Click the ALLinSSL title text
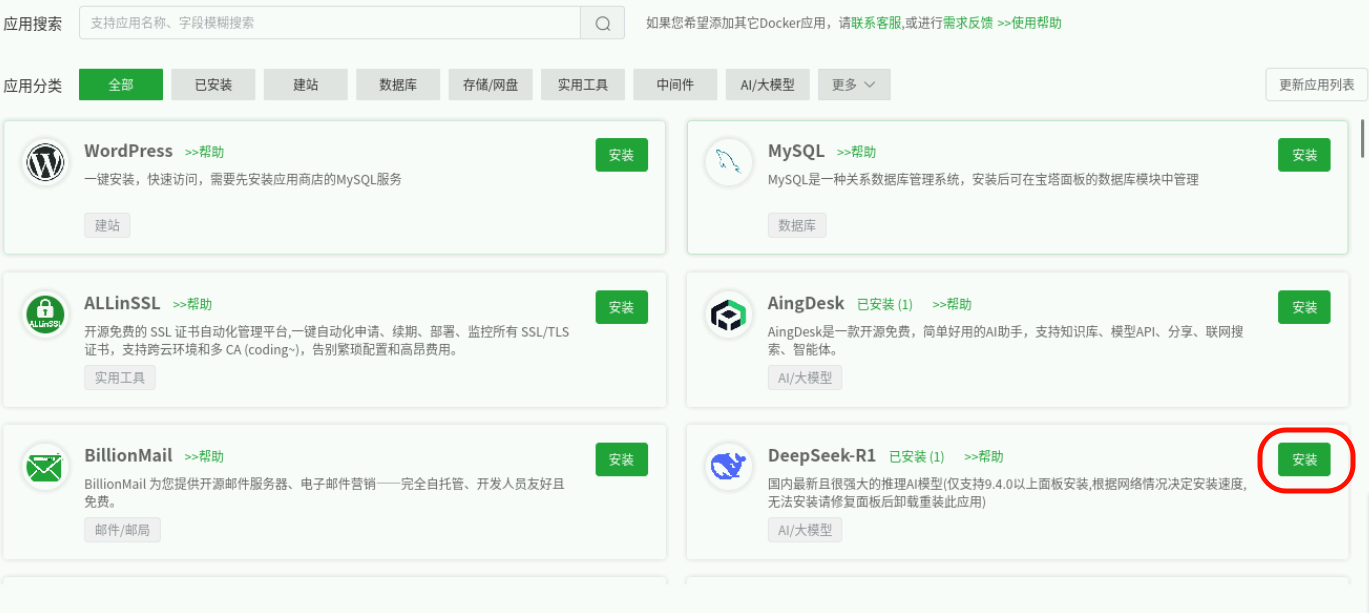The height and width of the screenshot is (613, 1369). (x=122, y=303)
